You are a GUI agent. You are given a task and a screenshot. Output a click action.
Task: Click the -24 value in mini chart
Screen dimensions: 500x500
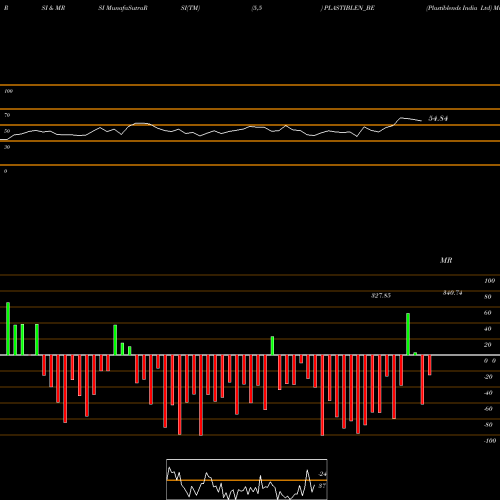click(x=322, y=474)
